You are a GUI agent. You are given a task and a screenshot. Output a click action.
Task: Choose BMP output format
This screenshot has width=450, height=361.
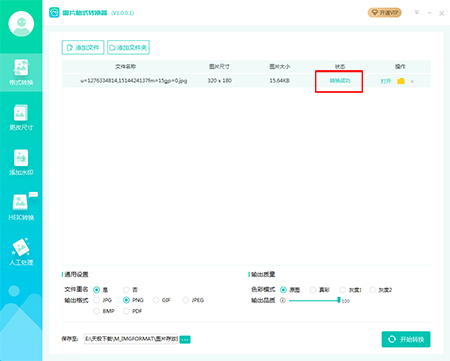click(97, 311)
